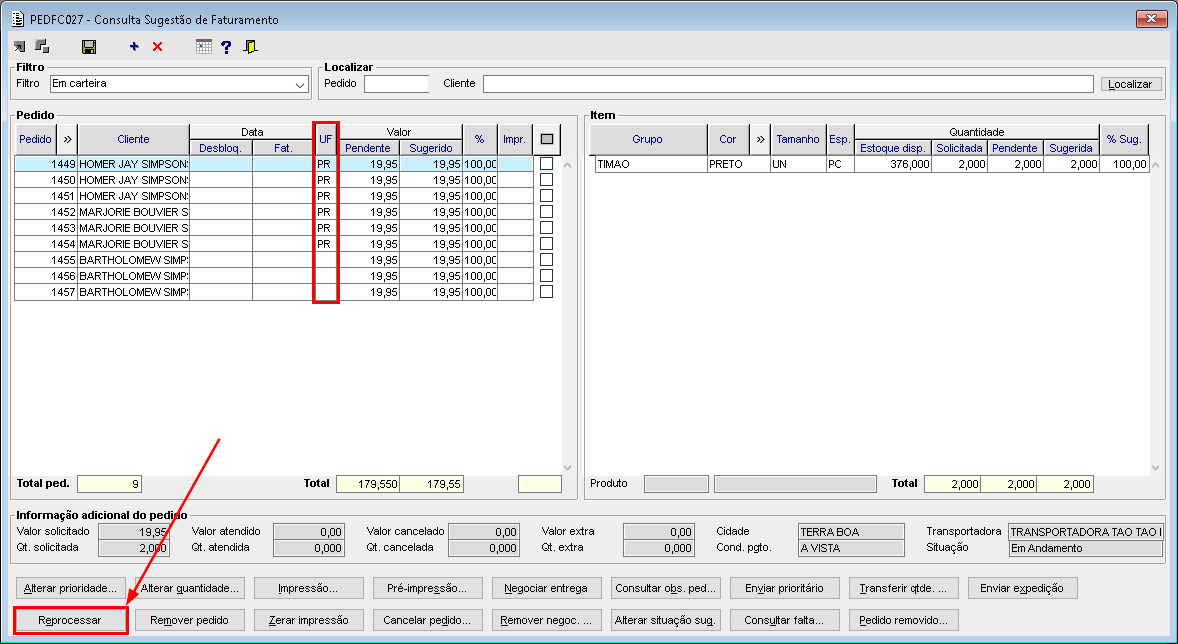Click the Reprocessar button
The height and width of the screenshot is (644, 1178).
coord(70,620)
